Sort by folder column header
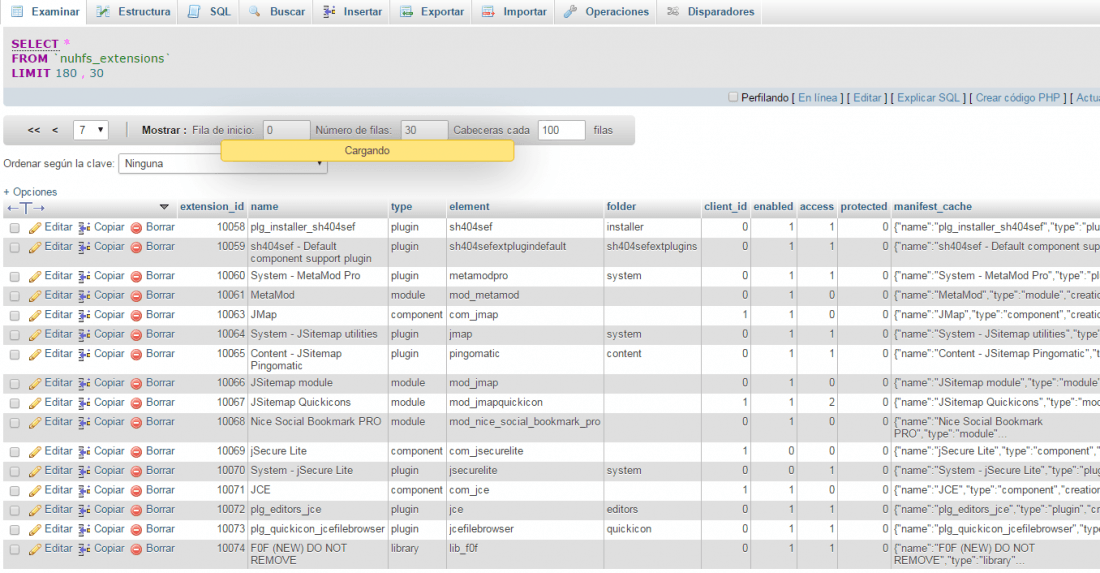Viewport: 1100px width, 573px height. 622,207
